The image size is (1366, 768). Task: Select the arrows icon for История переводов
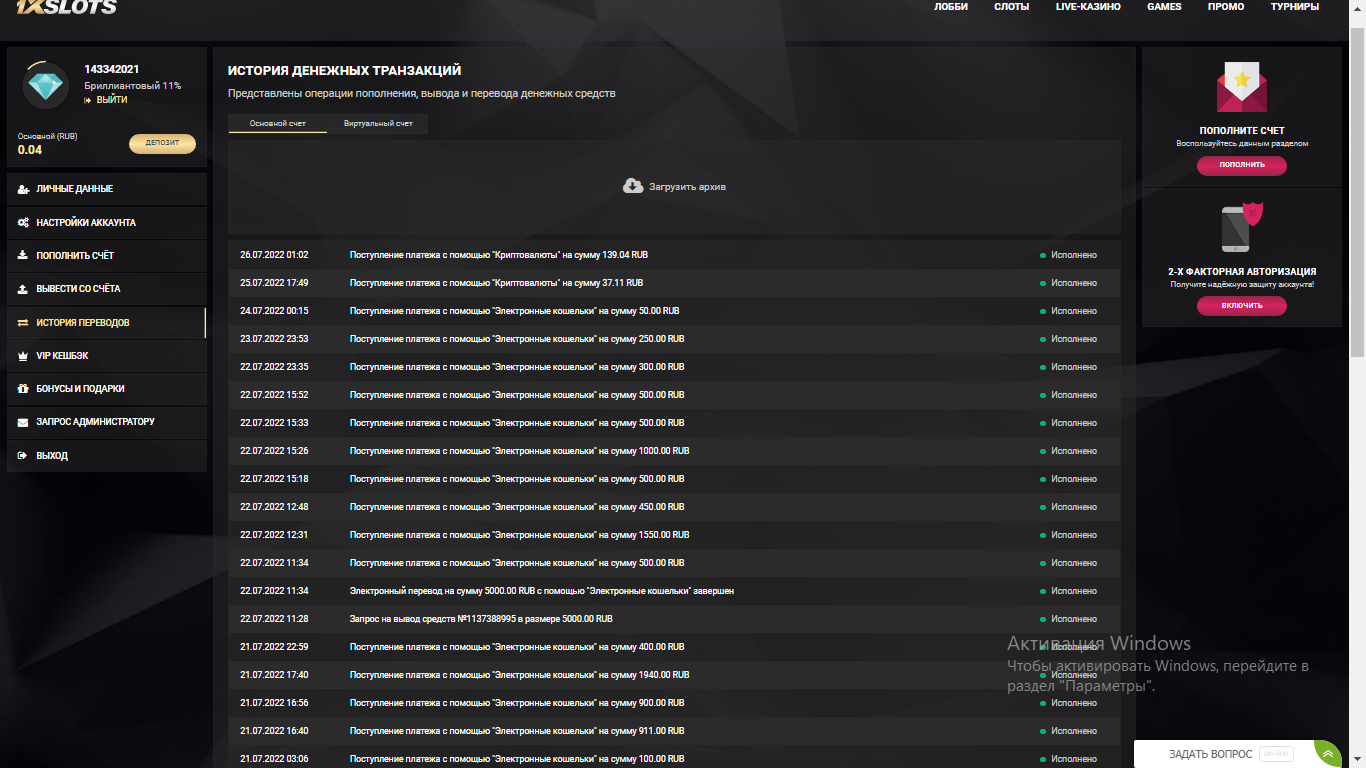pos(23,323)
